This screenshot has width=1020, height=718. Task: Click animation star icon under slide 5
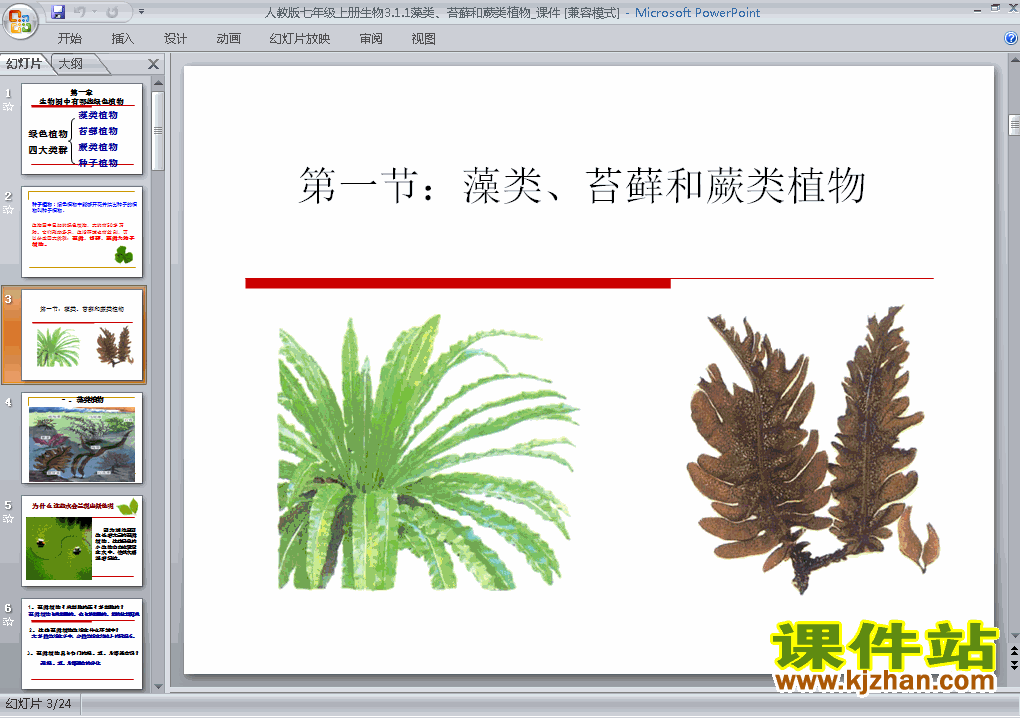[8, 518]
